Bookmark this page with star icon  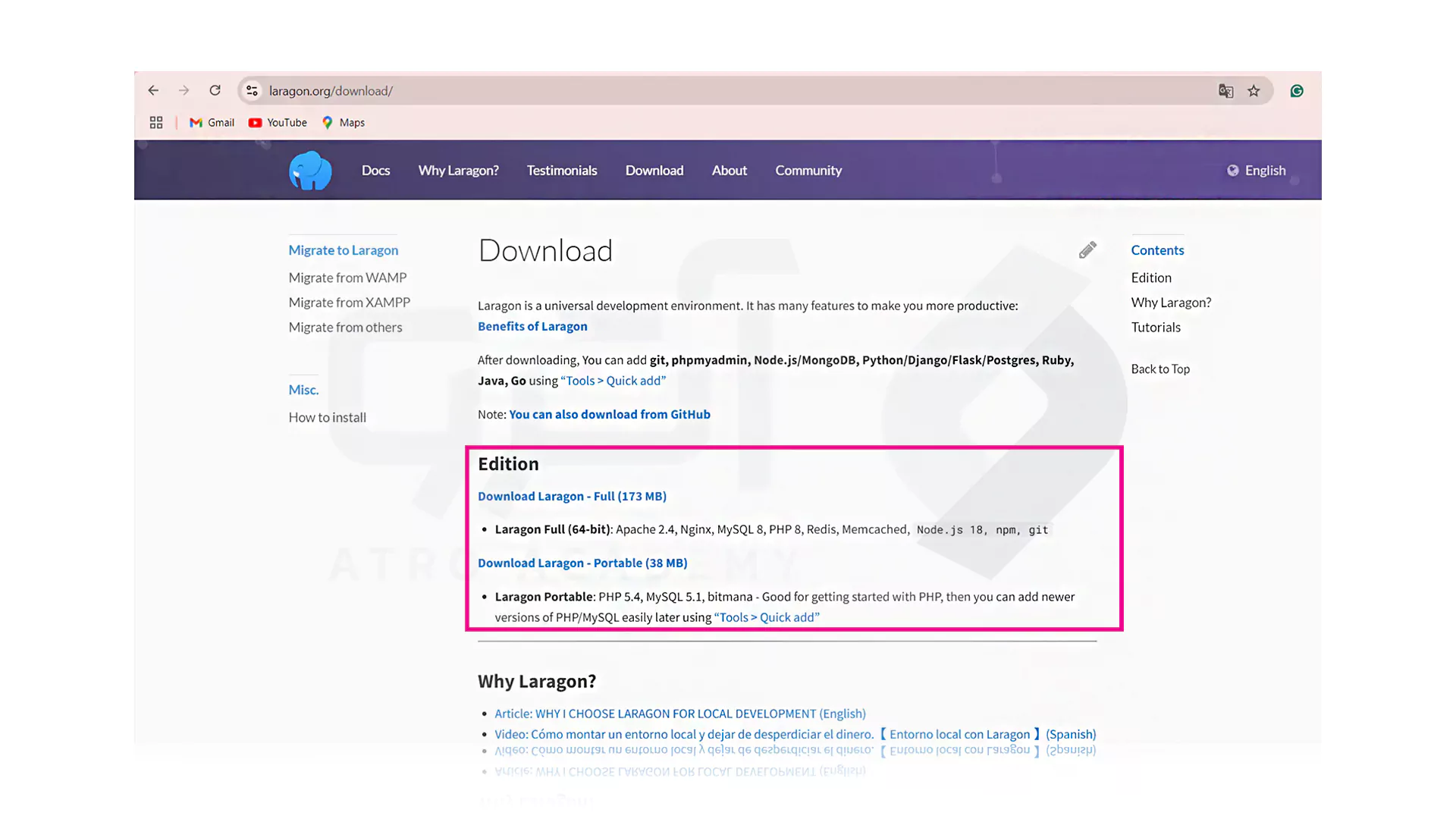1254,91
